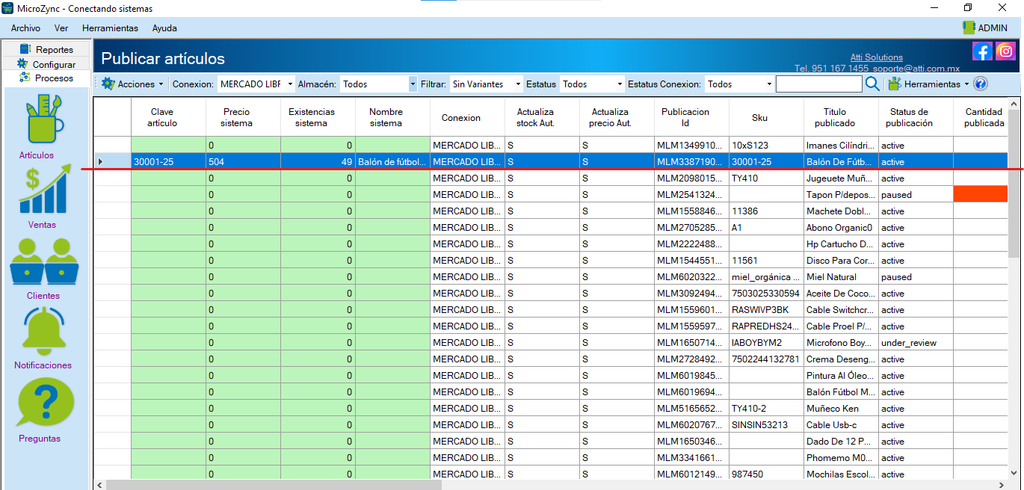Open the Instagram page icon
The image size is (1024, 490).
click(1006, 51)
